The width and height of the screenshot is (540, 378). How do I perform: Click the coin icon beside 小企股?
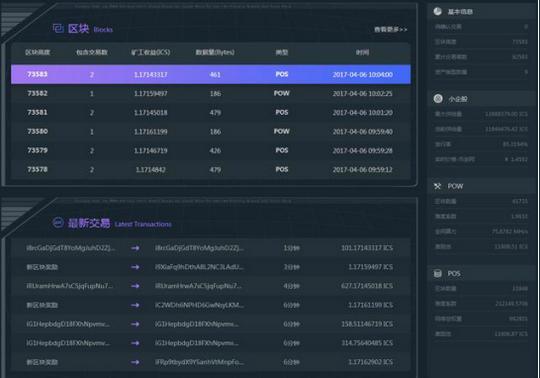point(438,99)
